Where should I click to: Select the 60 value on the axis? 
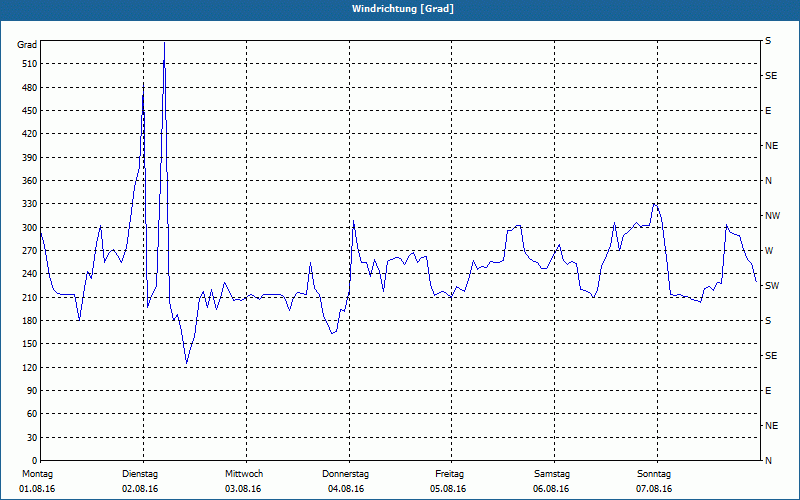pos(32,414)
